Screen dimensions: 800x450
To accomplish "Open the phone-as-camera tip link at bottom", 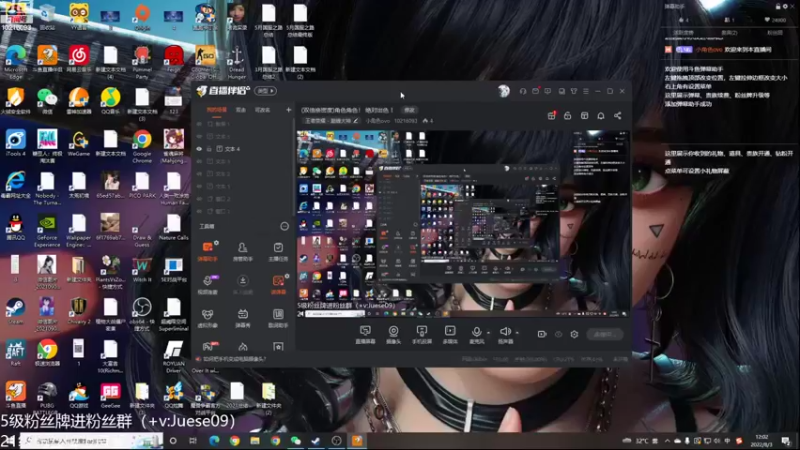I will coord(234,359).
